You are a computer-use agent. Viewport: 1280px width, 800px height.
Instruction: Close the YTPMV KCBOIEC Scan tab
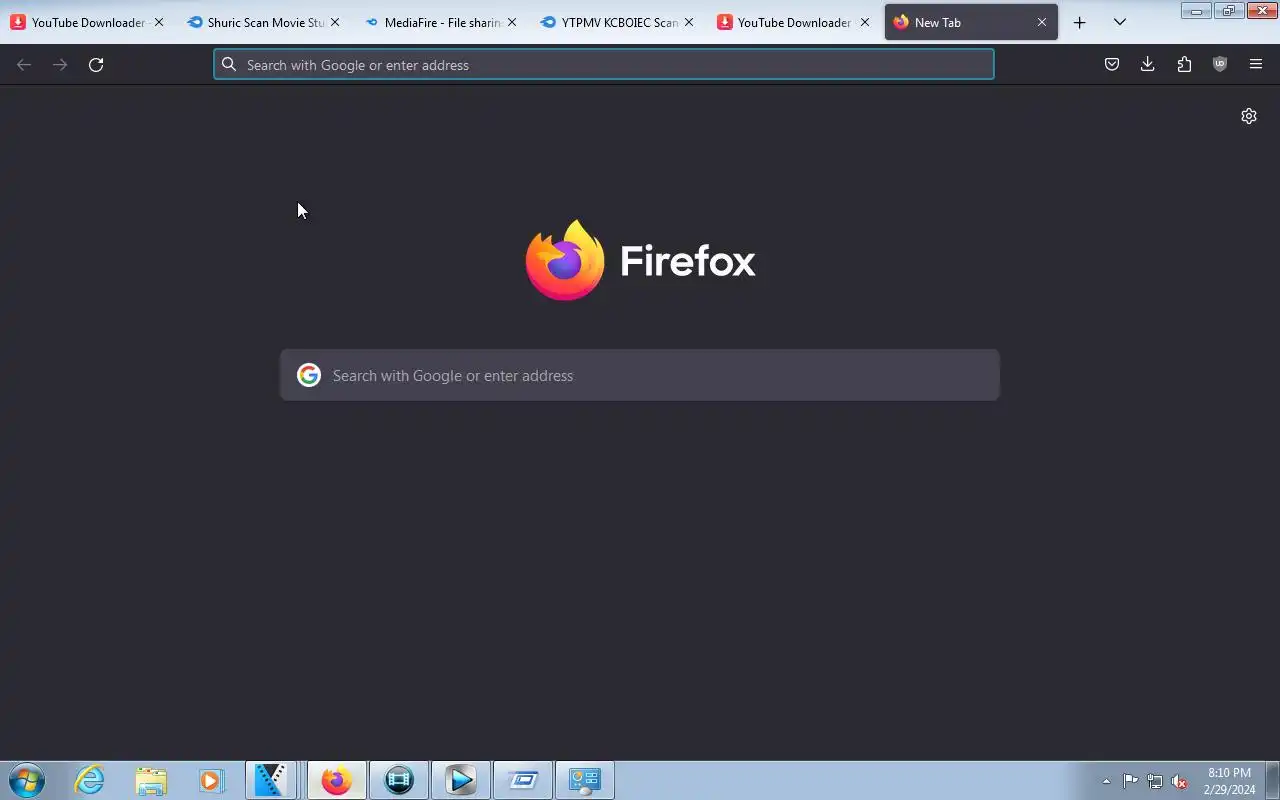click(688, 22)
